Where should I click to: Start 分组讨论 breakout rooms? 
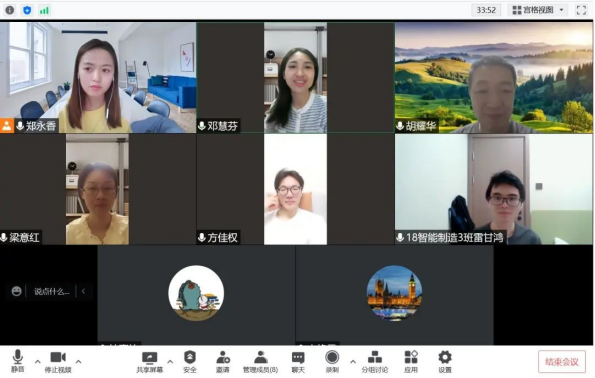click(375, 362)
